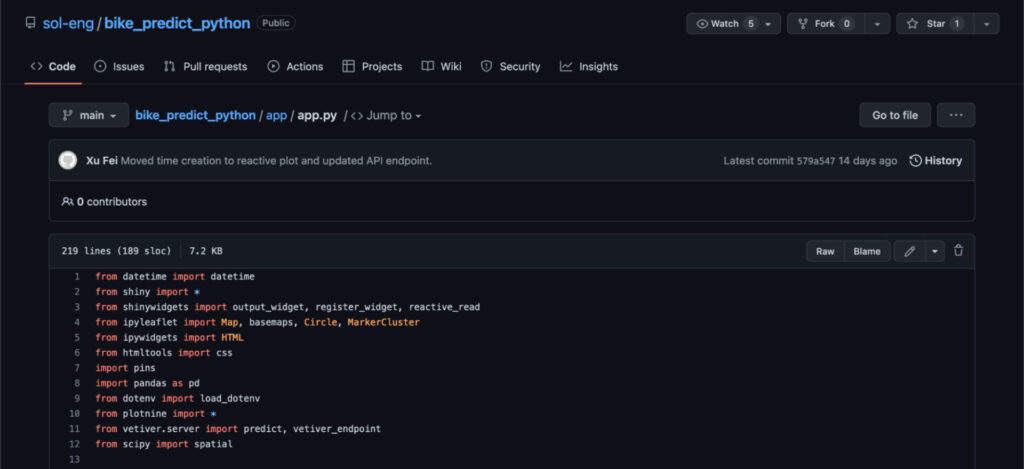Switch to the Issues tab
This screenshot has height=469, width=1024.
[119, 66]
